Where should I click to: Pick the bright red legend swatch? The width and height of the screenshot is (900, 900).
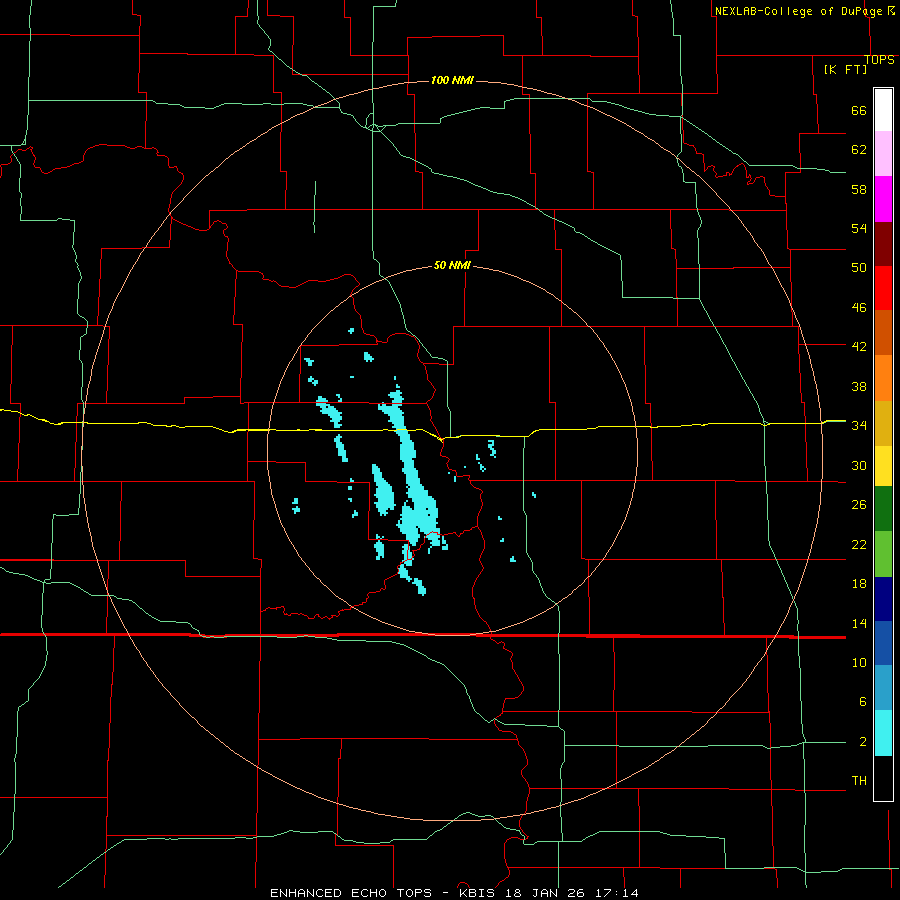tap(883, 288)
